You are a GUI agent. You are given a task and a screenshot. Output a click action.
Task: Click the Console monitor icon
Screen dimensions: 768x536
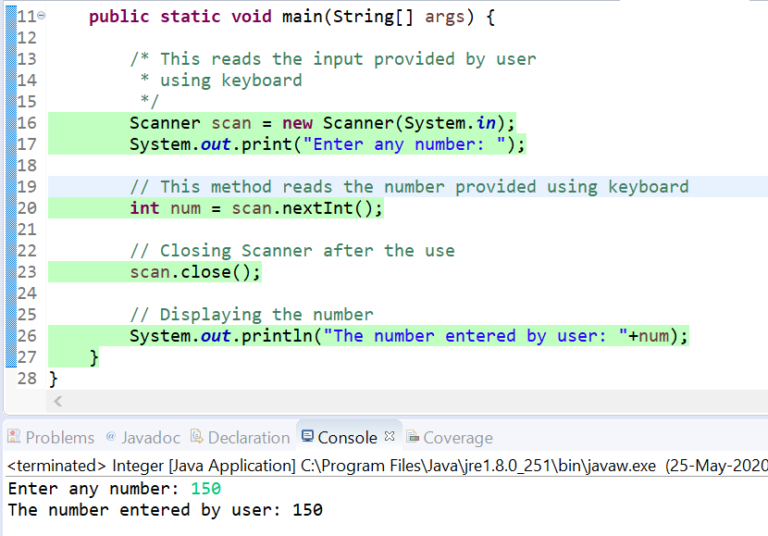tap(307, 436)
